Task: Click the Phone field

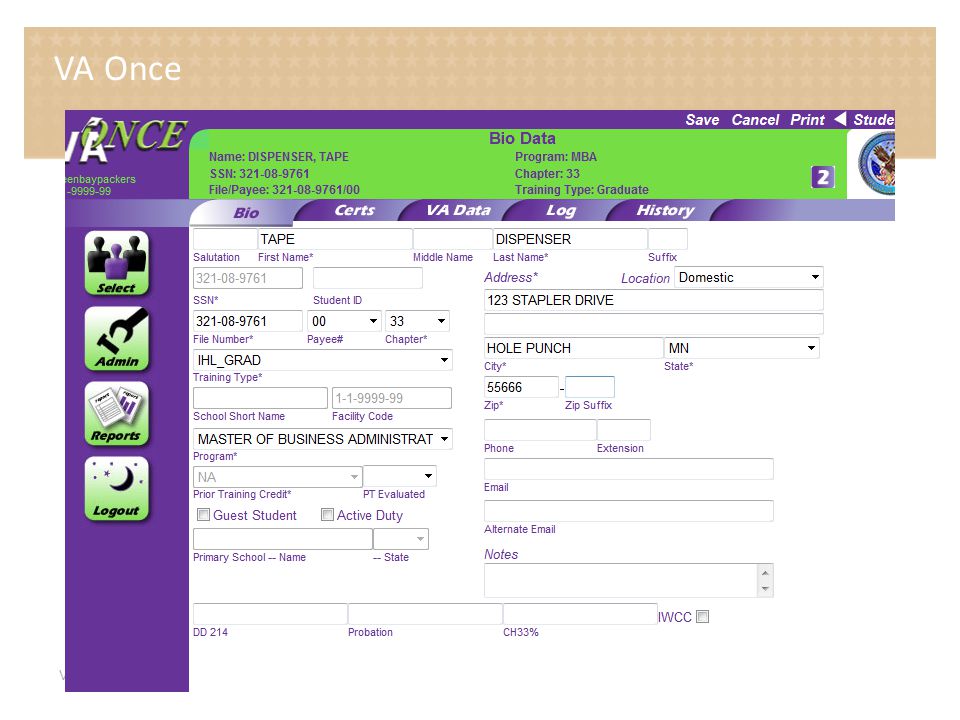Action: coord(540,430)
